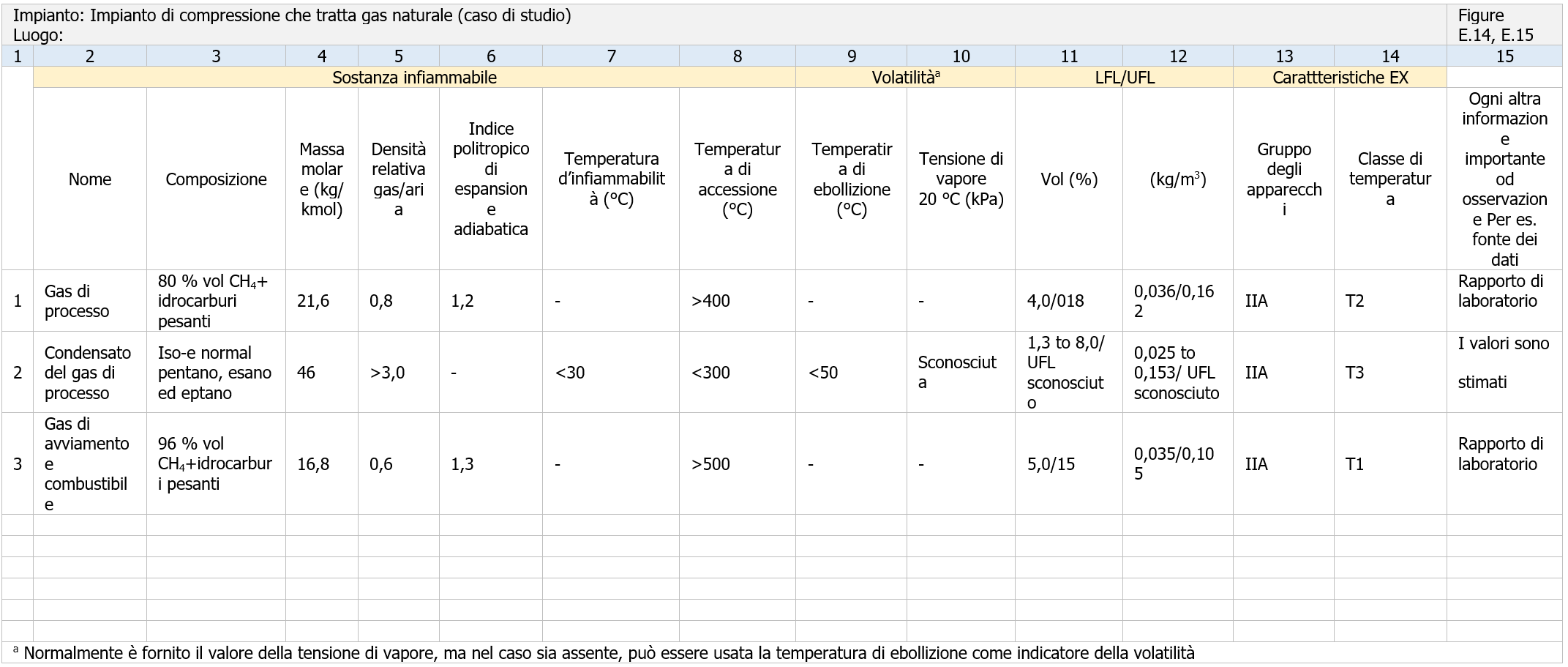Click the 'Nome' column header
Image resolution: width=1568 pixels, height=667 pixels.
coord(90,179)
